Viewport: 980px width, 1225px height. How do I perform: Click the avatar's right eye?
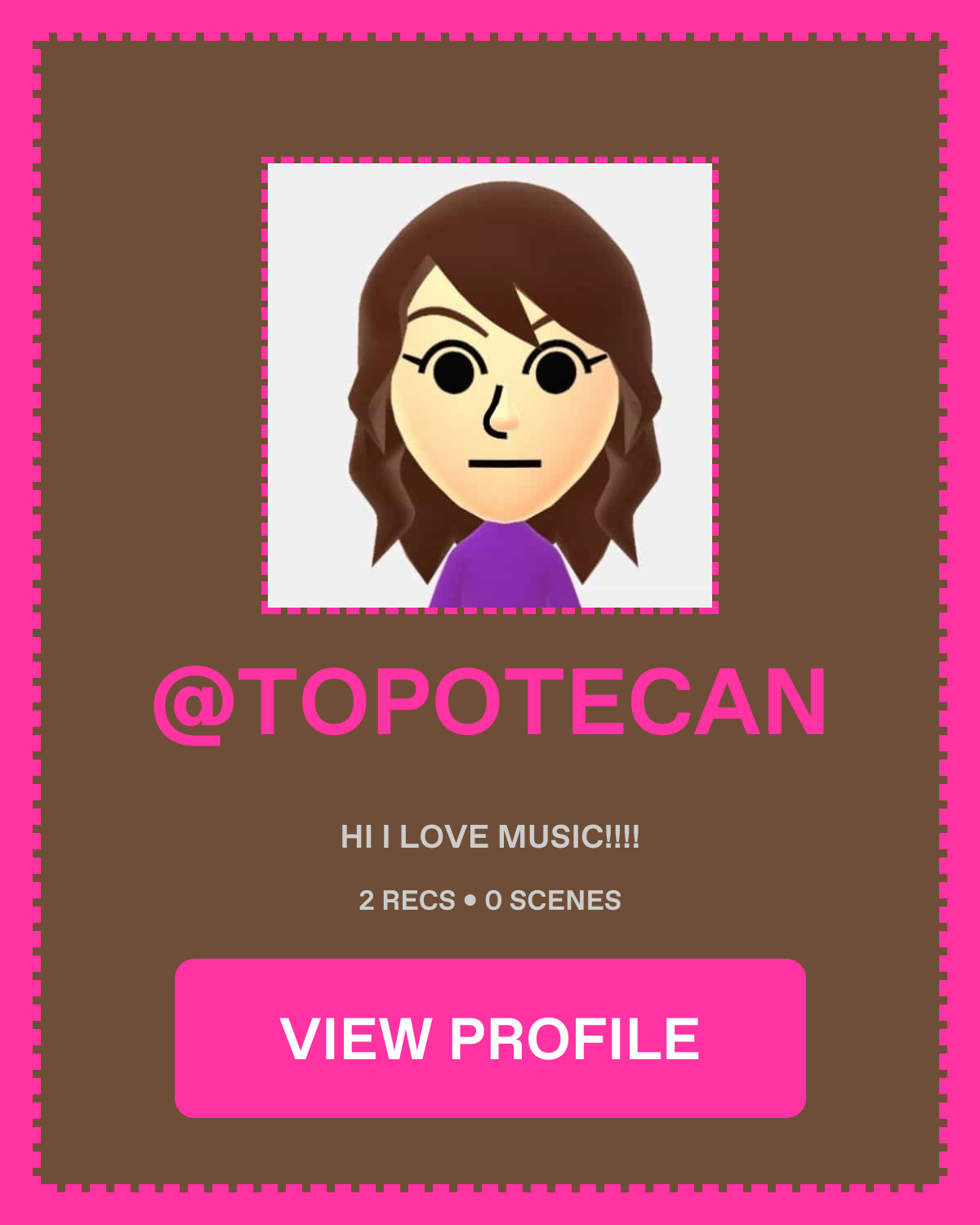555,370
